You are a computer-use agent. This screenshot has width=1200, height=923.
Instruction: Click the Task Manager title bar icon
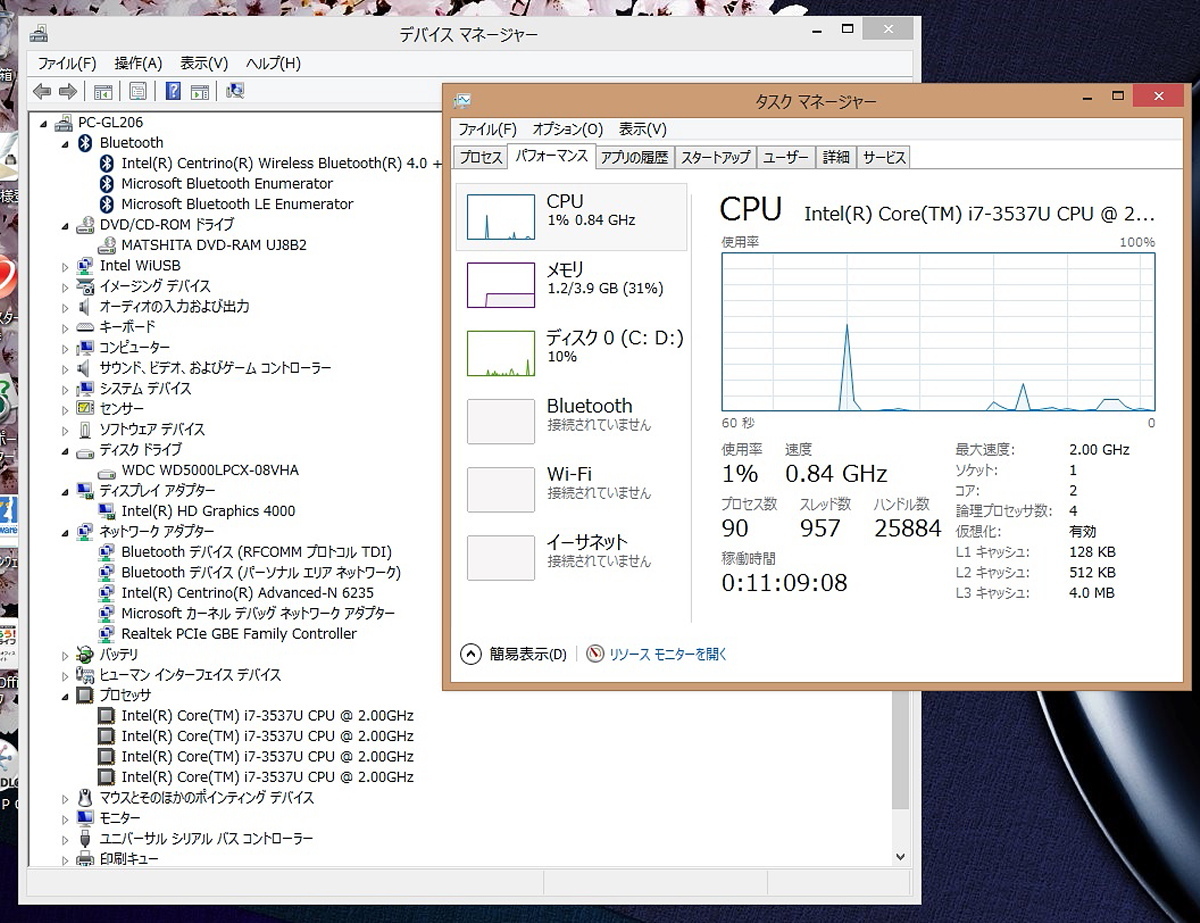(462, 101)
